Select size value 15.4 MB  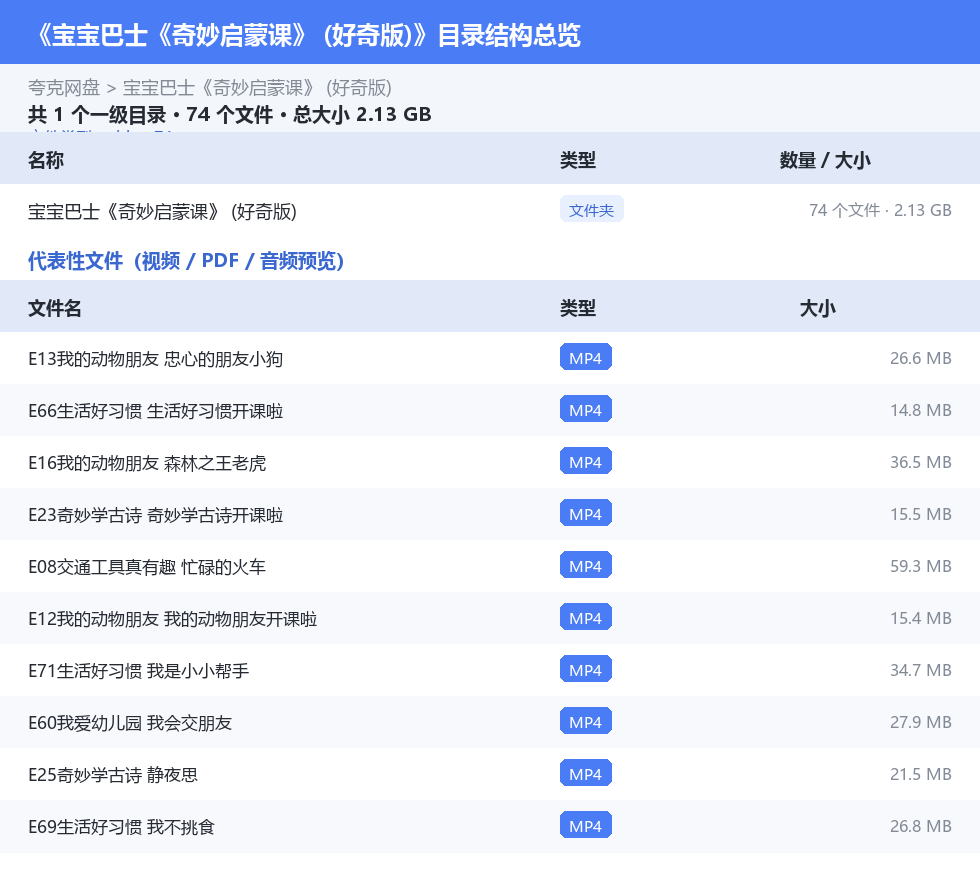click(921, 618)
